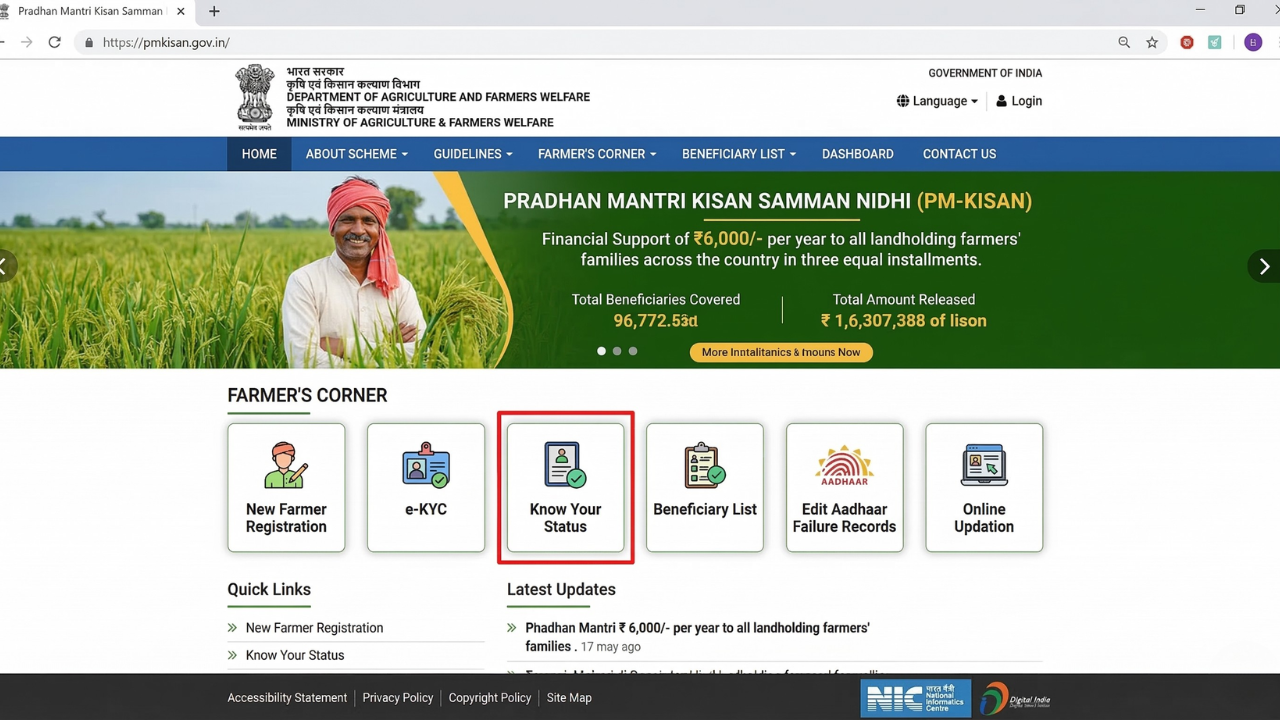Select Edit Aadhaar Failure Records
Image resolution: width=1280 pixels, height=720 pixels.
click(x=844, y=487)
